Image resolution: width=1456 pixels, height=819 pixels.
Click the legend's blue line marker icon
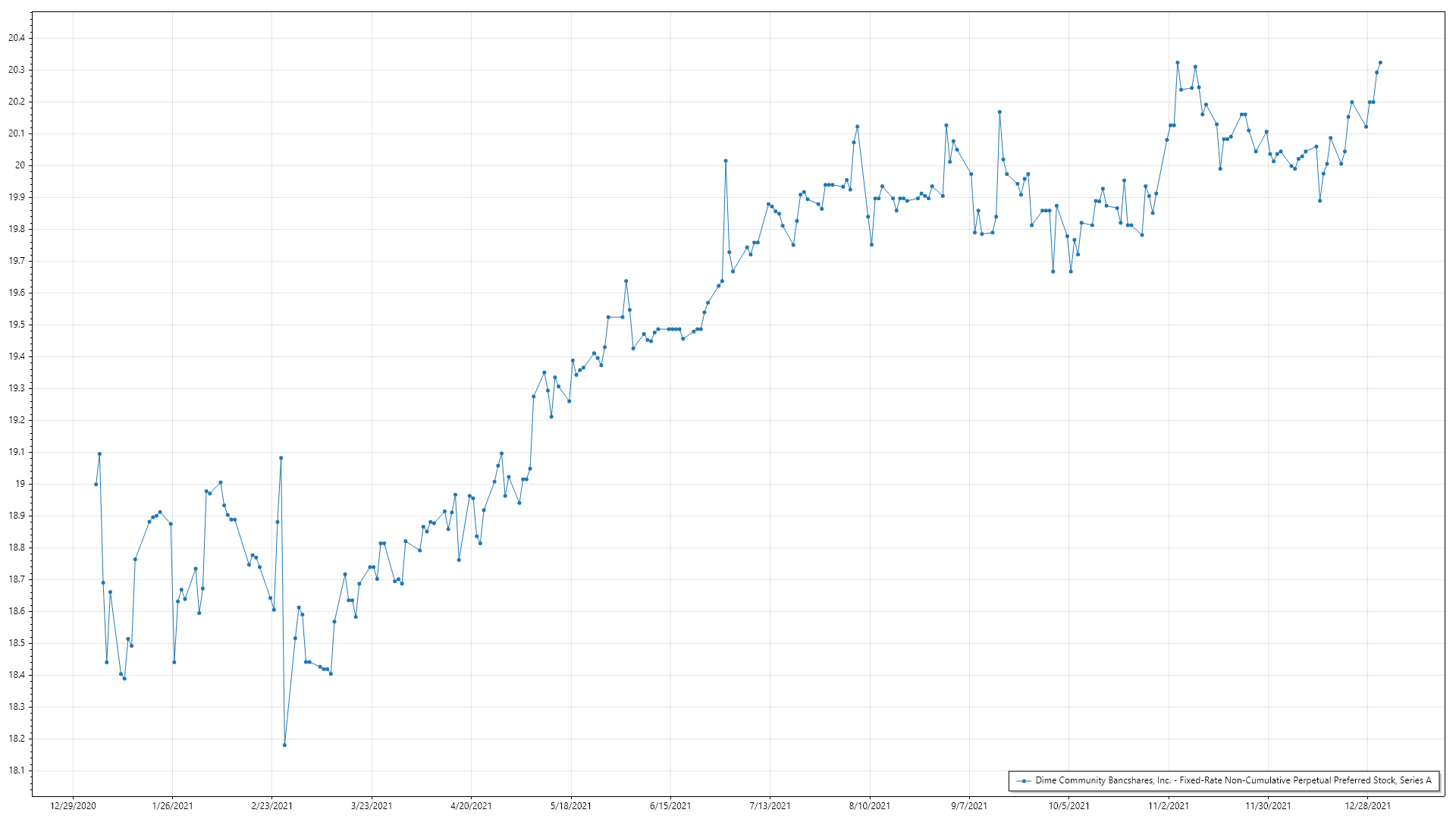(1025, 780)
